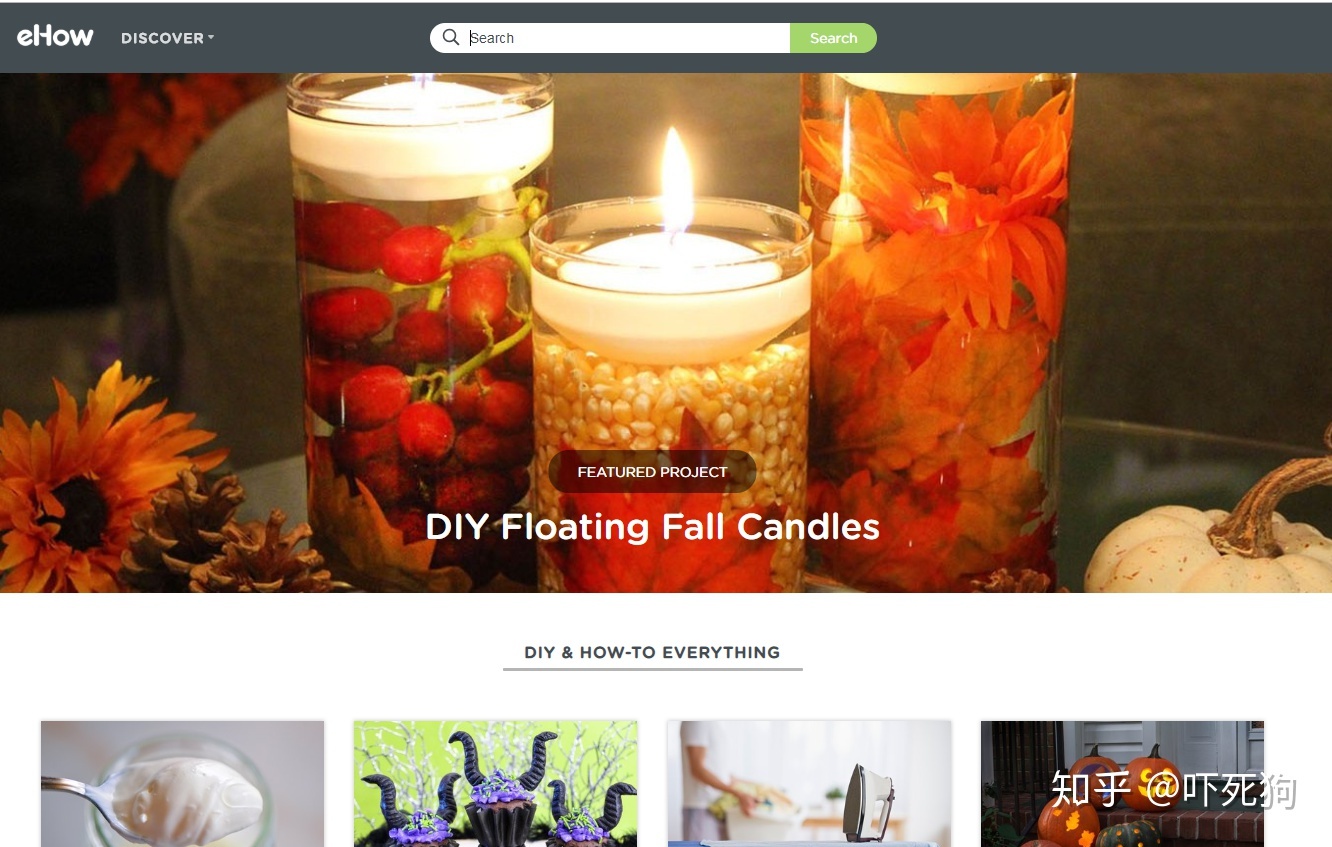Open the spoon and cream jar thumbnail
This screenshot has width=1332, height=847.
[182, 784]
